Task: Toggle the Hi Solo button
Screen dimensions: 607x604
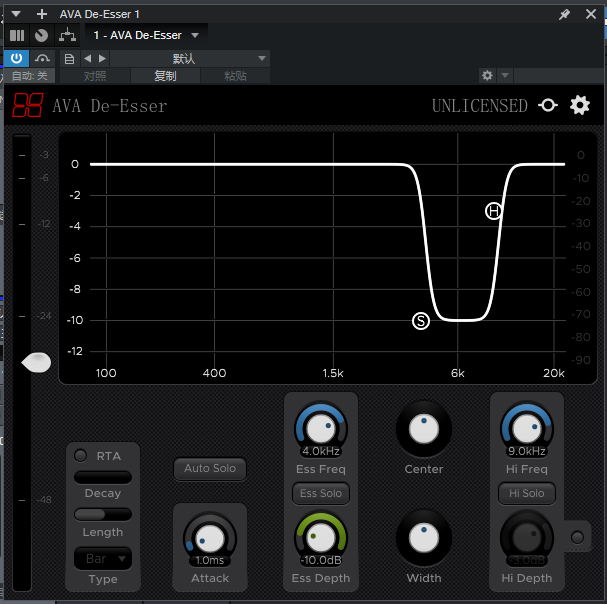Action: (x=527, y=493)
